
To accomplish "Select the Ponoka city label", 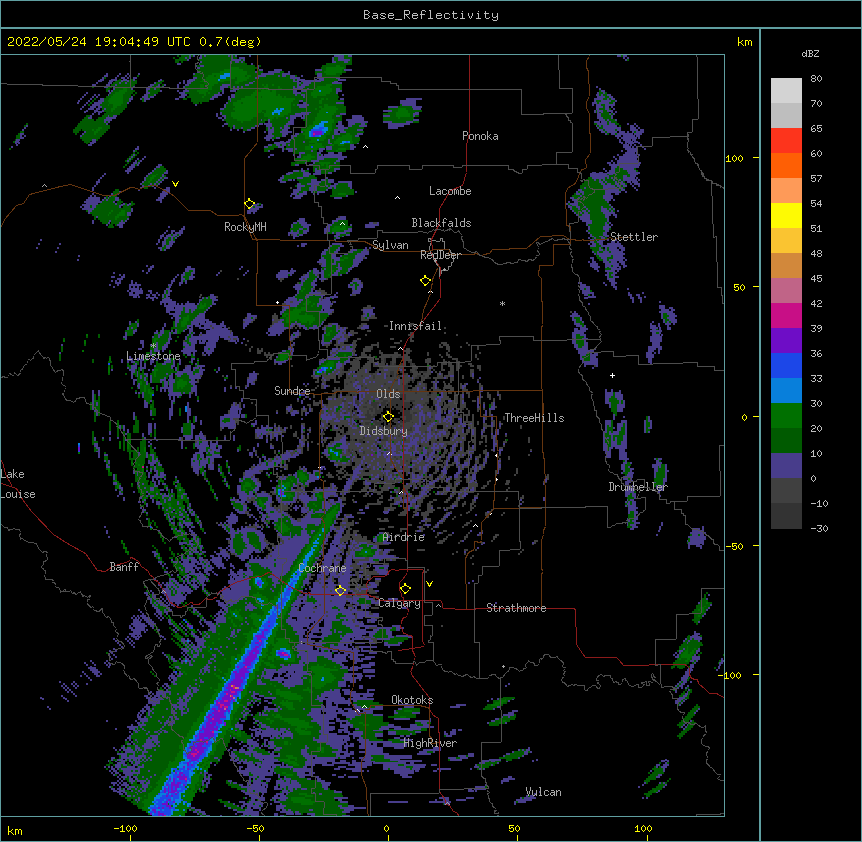I will pos(480,136).
